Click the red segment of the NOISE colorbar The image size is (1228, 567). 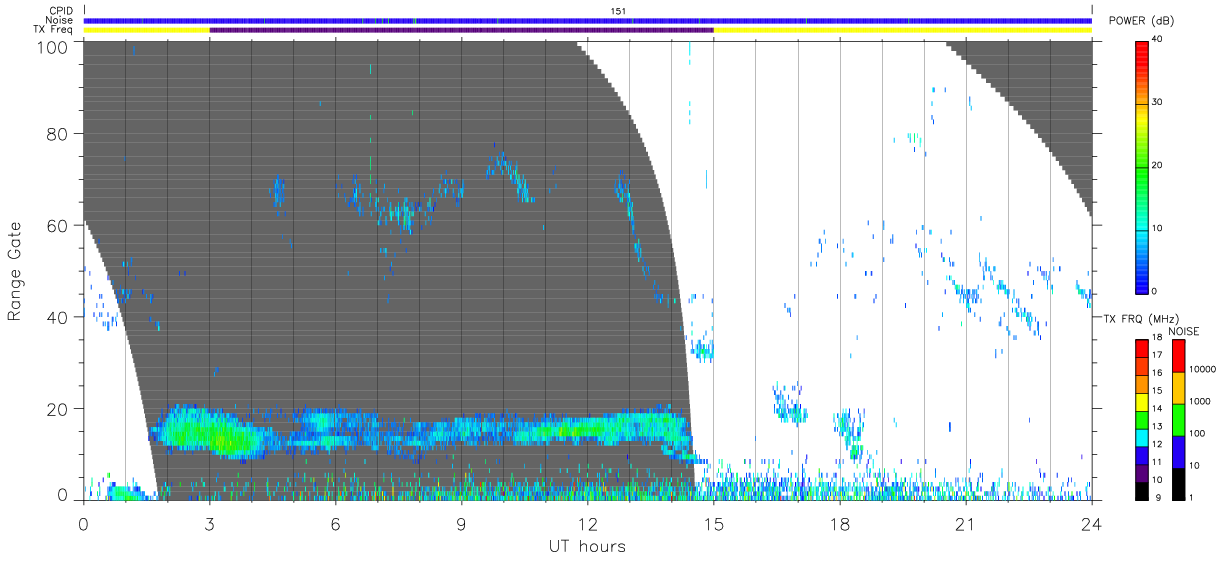(1178, 356)
